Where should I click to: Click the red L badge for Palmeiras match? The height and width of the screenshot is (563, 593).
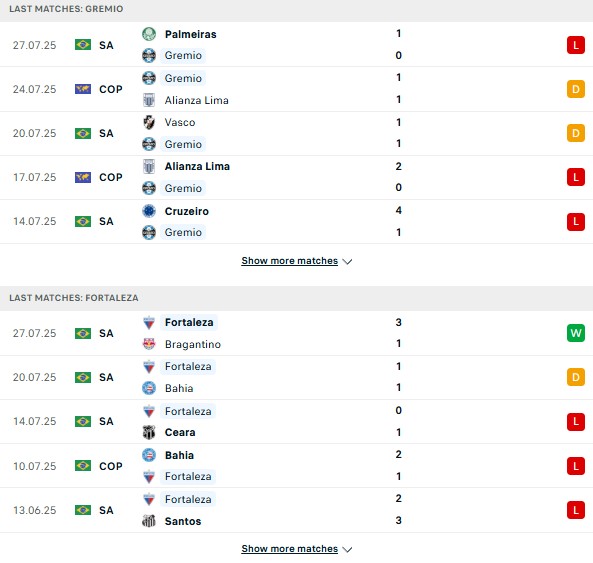pos(576,45)
